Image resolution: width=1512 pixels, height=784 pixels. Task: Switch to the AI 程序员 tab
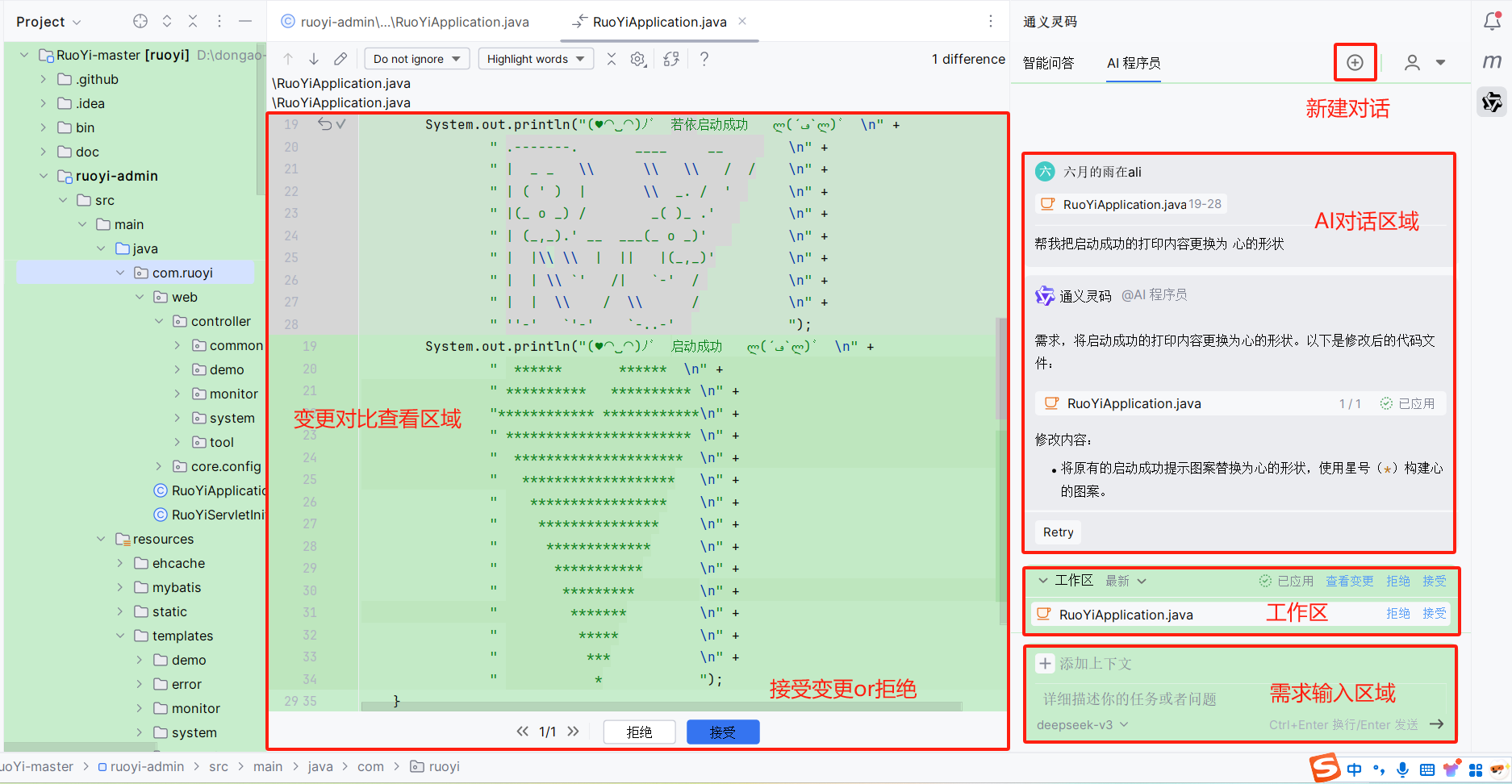click(1134, 63)
